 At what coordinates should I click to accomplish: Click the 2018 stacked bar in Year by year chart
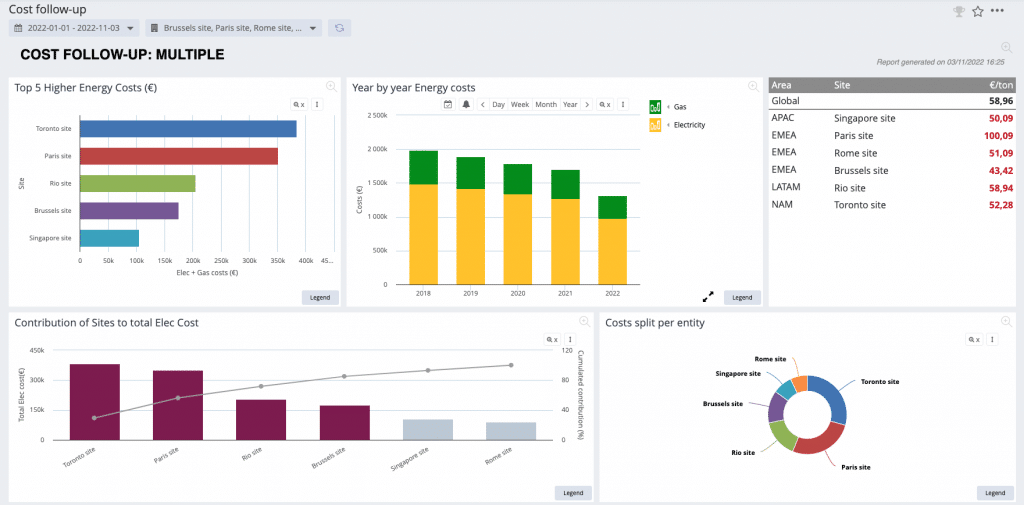[x=423, y=218]
